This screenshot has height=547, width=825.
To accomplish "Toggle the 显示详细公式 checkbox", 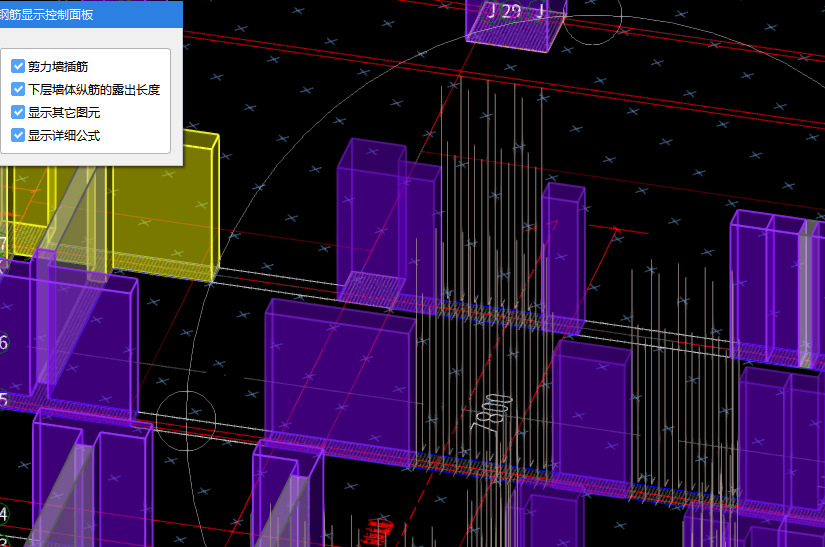I will [x=18, y=135].
